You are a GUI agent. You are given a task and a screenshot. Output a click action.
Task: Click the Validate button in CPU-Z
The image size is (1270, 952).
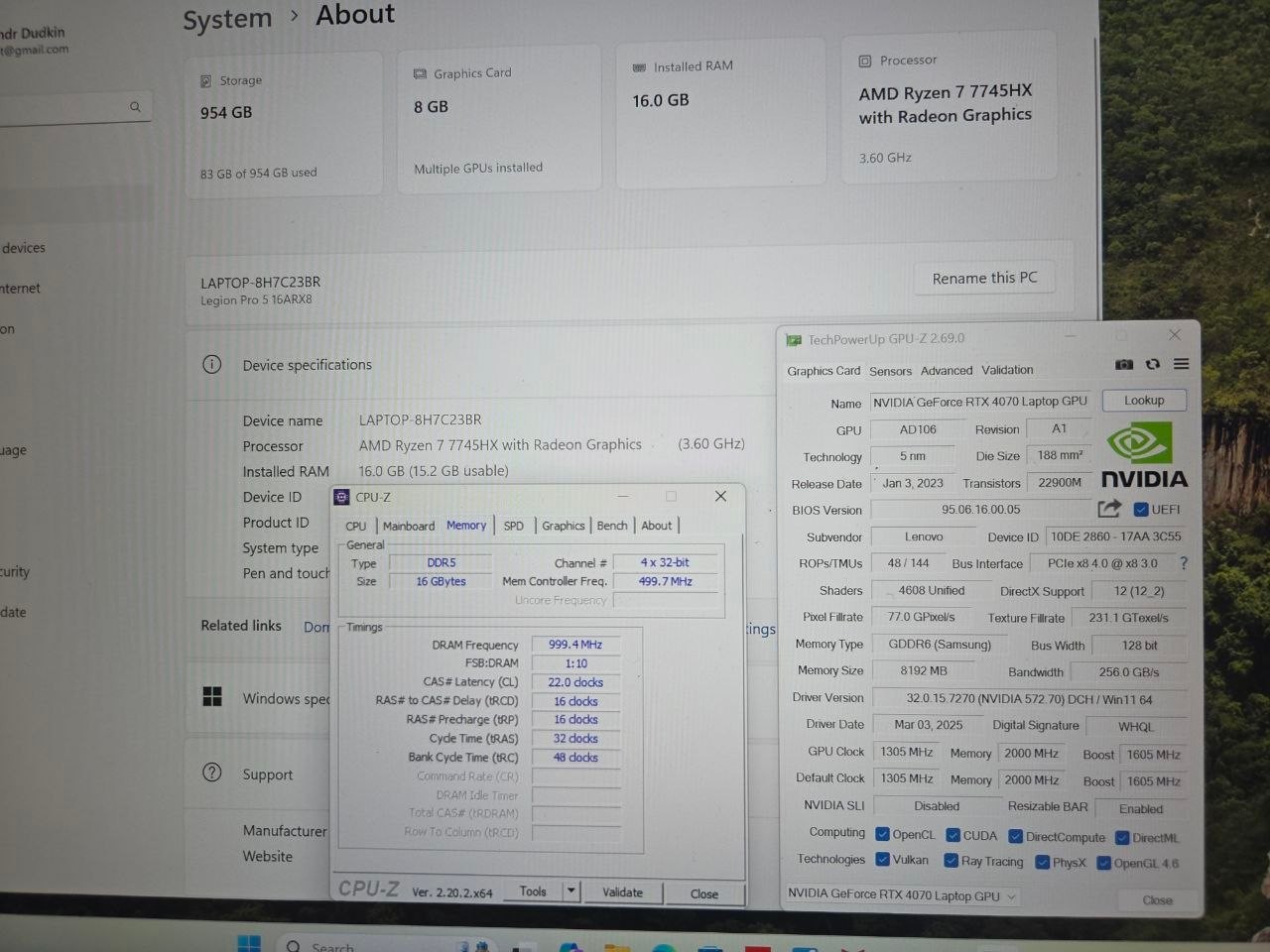(x=622, y=892)
